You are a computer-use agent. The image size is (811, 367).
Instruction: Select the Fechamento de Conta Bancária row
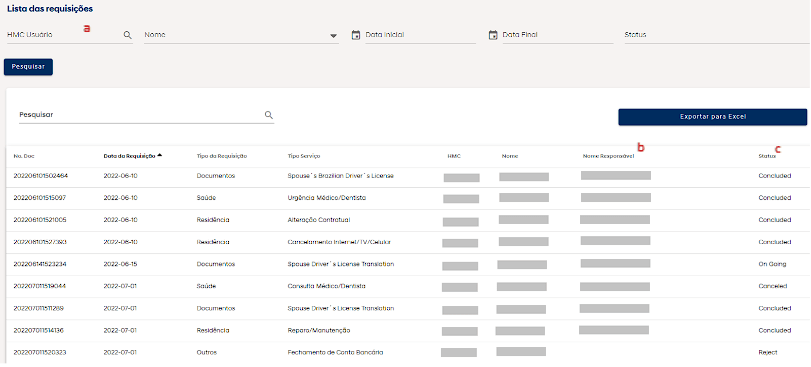coord(406,353)
